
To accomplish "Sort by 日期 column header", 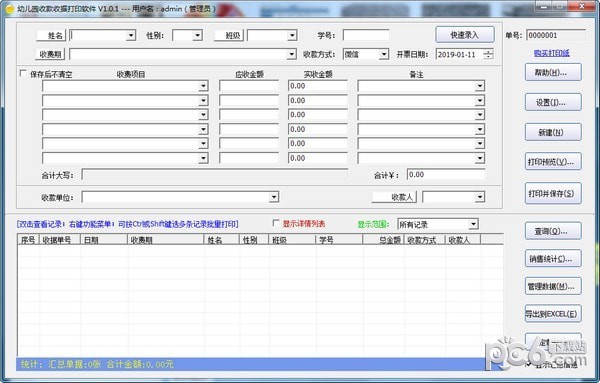I will click(103, 240).
